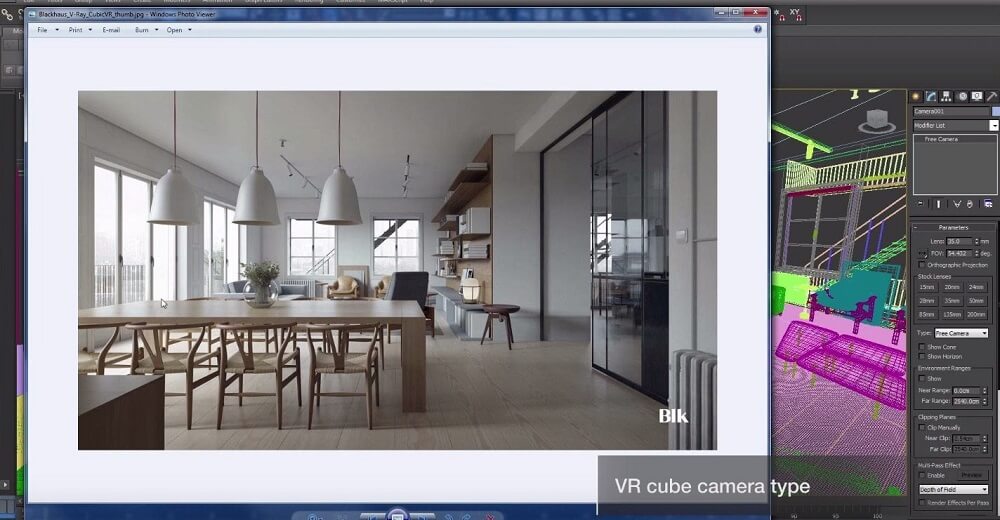Click Remove Modifier trash icon below the stack

pyautogui.click(x=970, y=204)
